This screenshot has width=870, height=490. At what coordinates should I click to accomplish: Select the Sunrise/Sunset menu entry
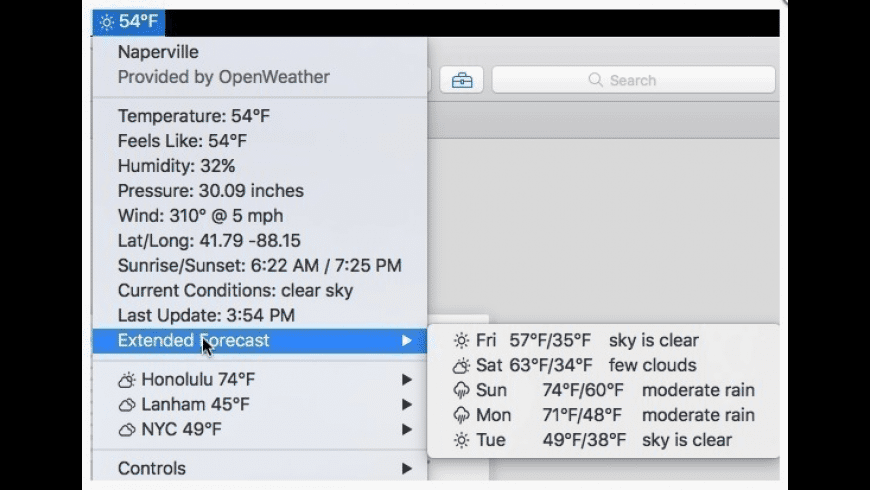click(259, 266)
